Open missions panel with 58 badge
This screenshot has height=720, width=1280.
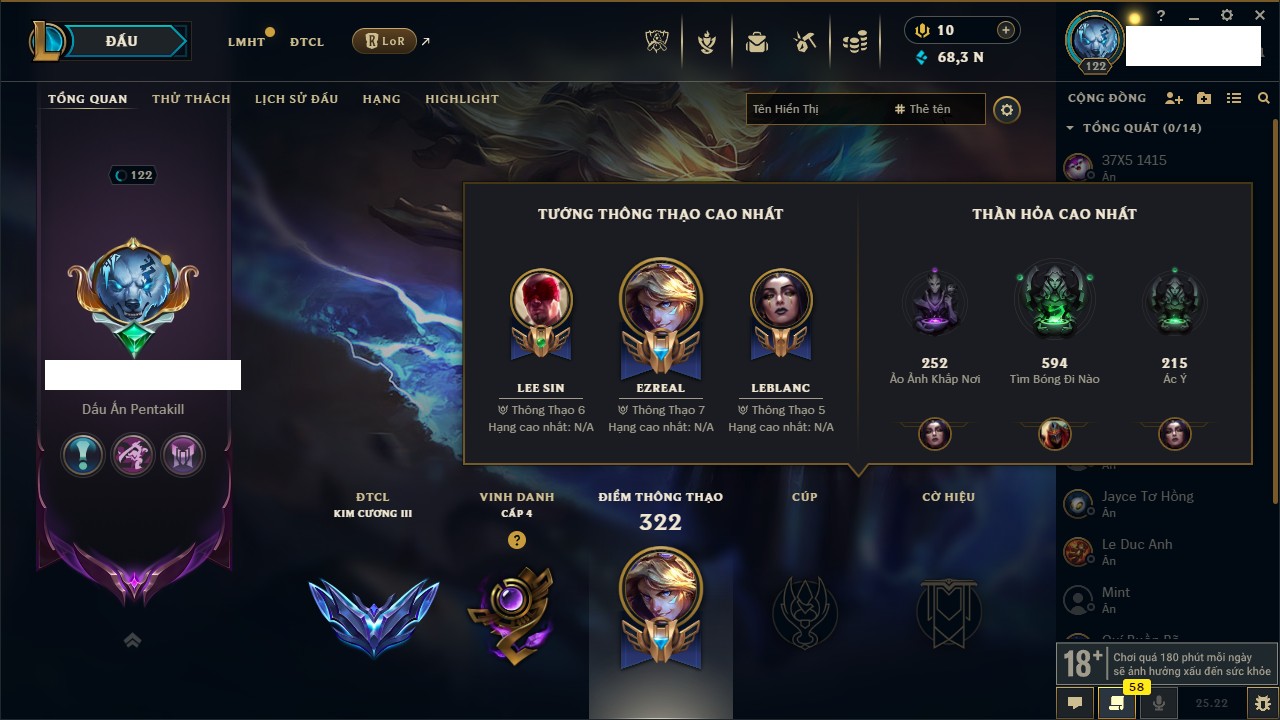tap(1117, 703)
